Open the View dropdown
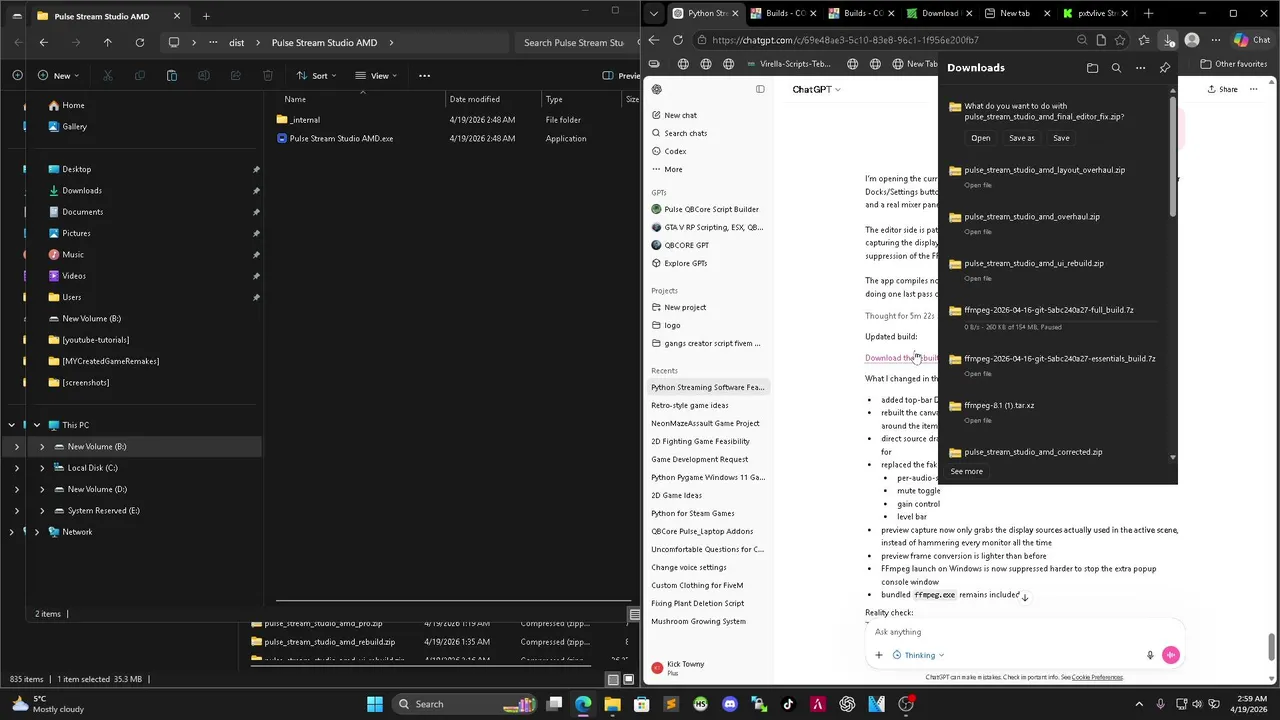The height and width of the screenshot is (720, 1280). pyautogui.click(x=377, y=76)
